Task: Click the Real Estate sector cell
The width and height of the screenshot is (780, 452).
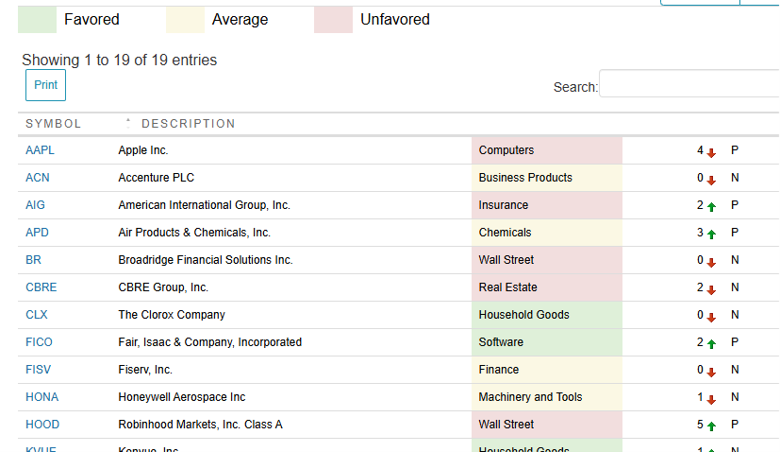Action: click(x=547, y=287)
